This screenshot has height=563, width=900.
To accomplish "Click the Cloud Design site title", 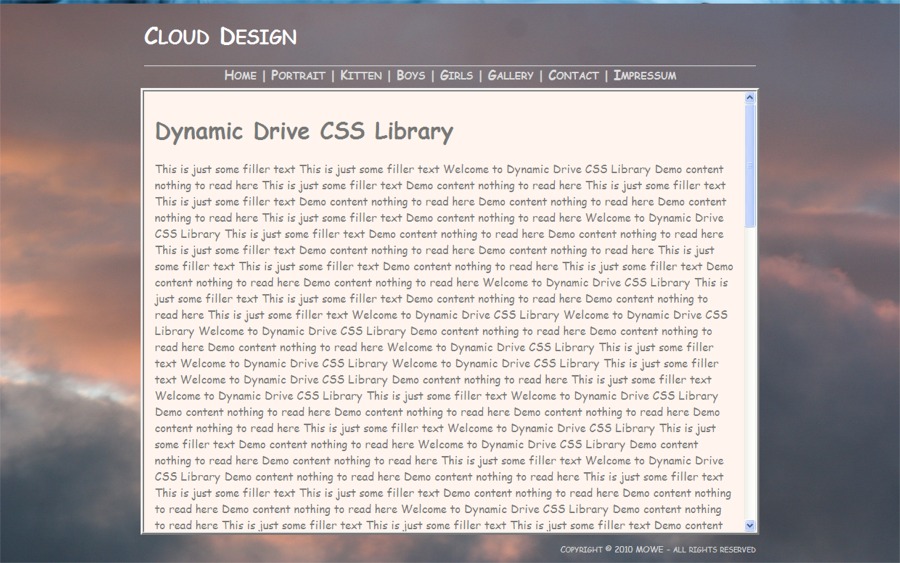I will pyautogui.click(x=220, y=36).
